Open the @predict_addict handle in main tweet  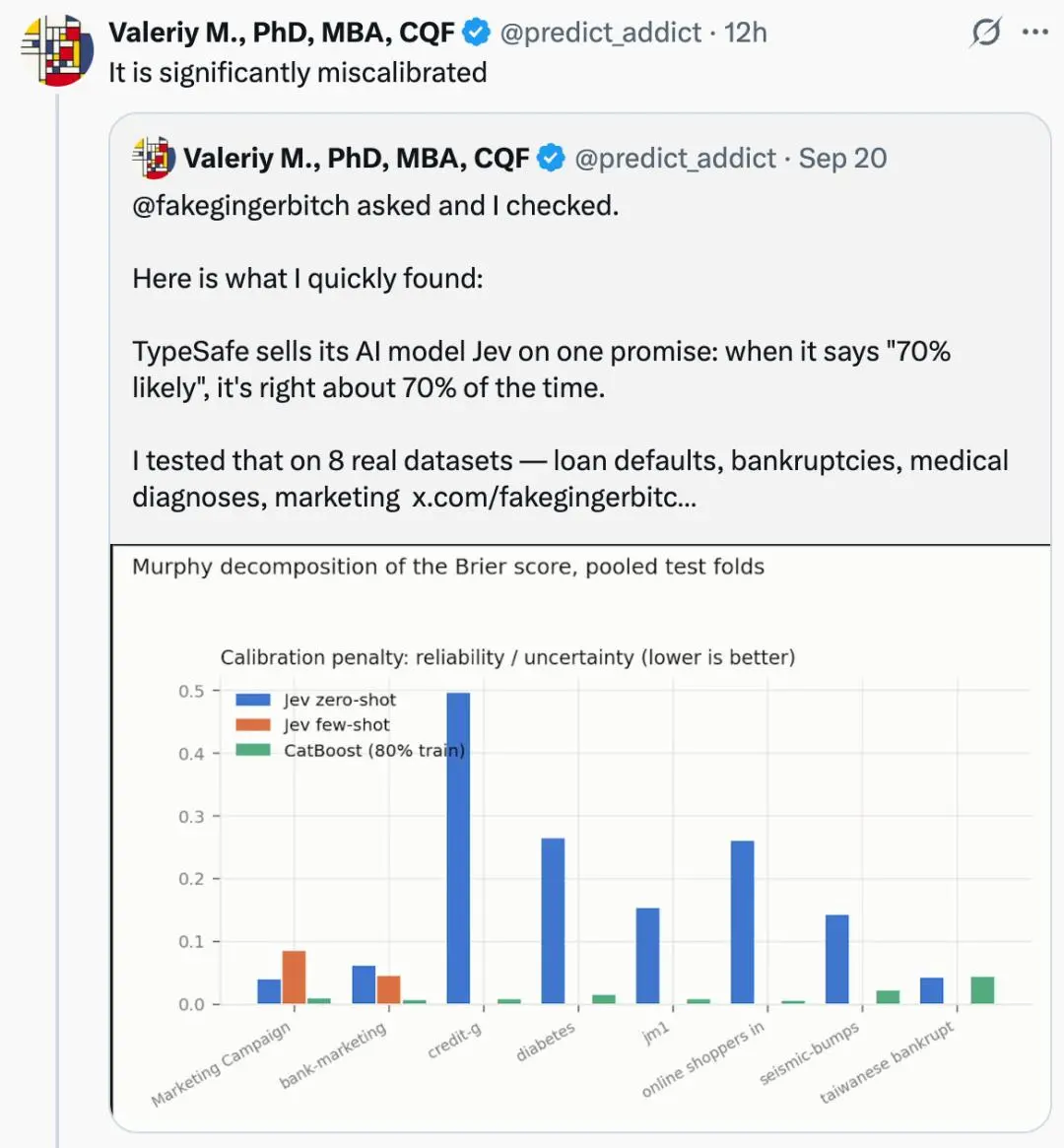[x=600, y=33]
